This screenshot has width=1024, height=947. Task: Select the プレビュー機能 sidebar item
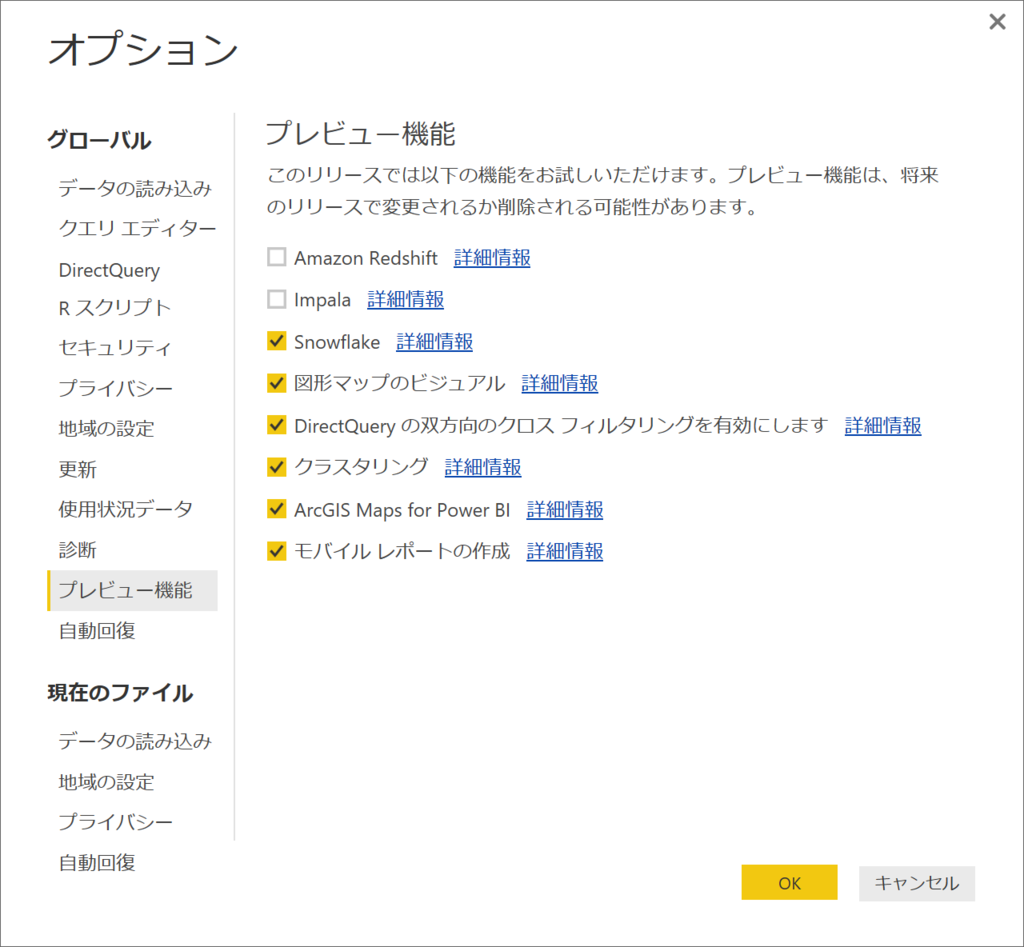click(x=133, y=590)
